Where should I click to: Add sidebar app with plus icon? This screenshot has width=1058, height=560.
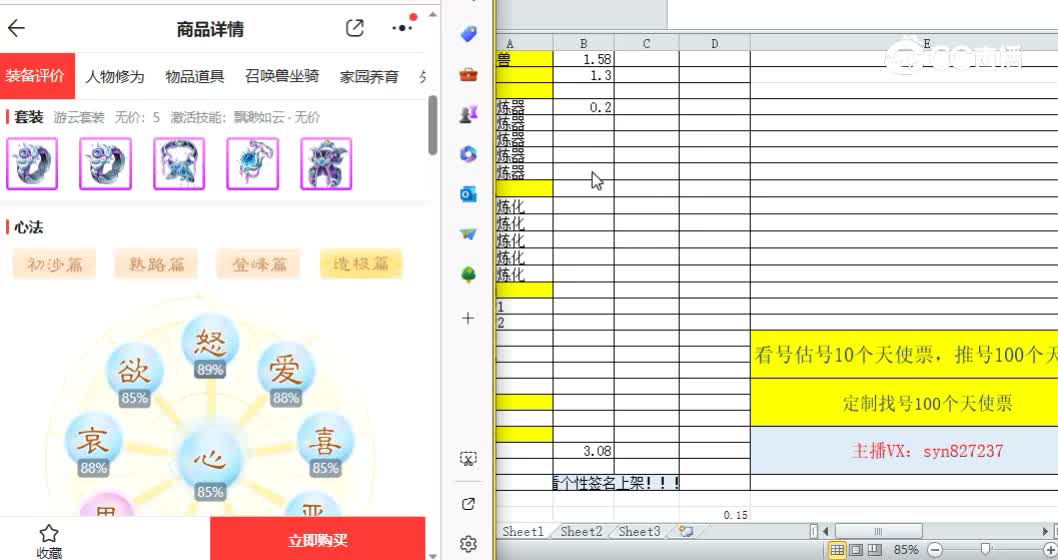[468, 318]
